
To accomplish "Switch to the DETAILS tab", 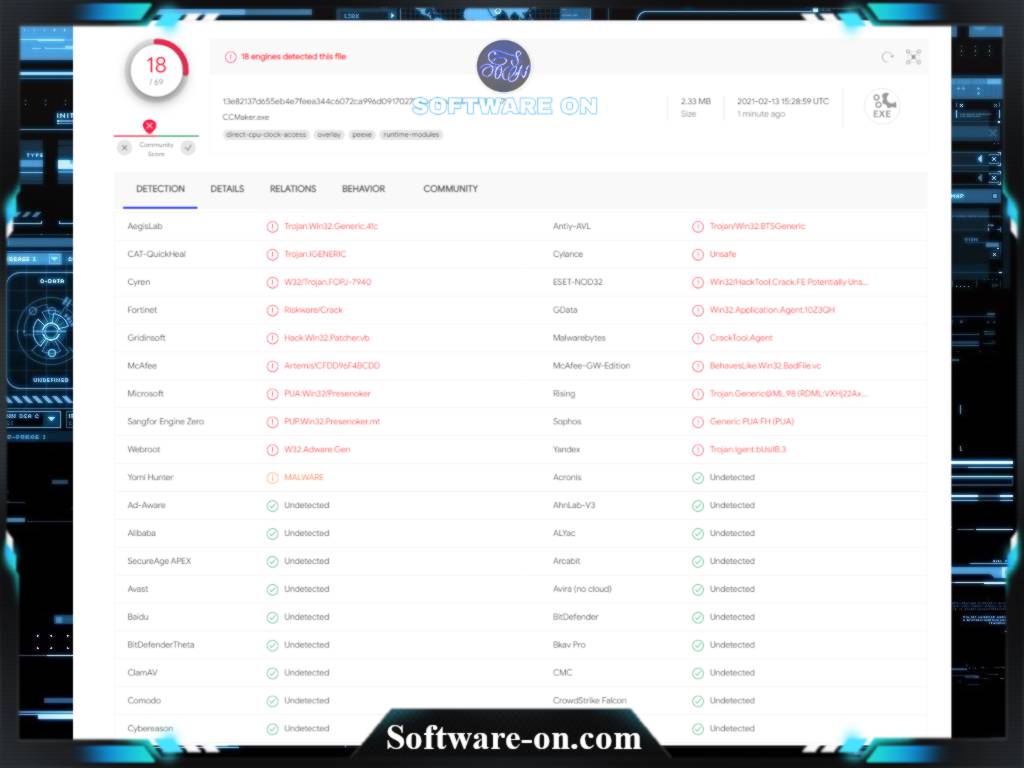I will [227, 189].
